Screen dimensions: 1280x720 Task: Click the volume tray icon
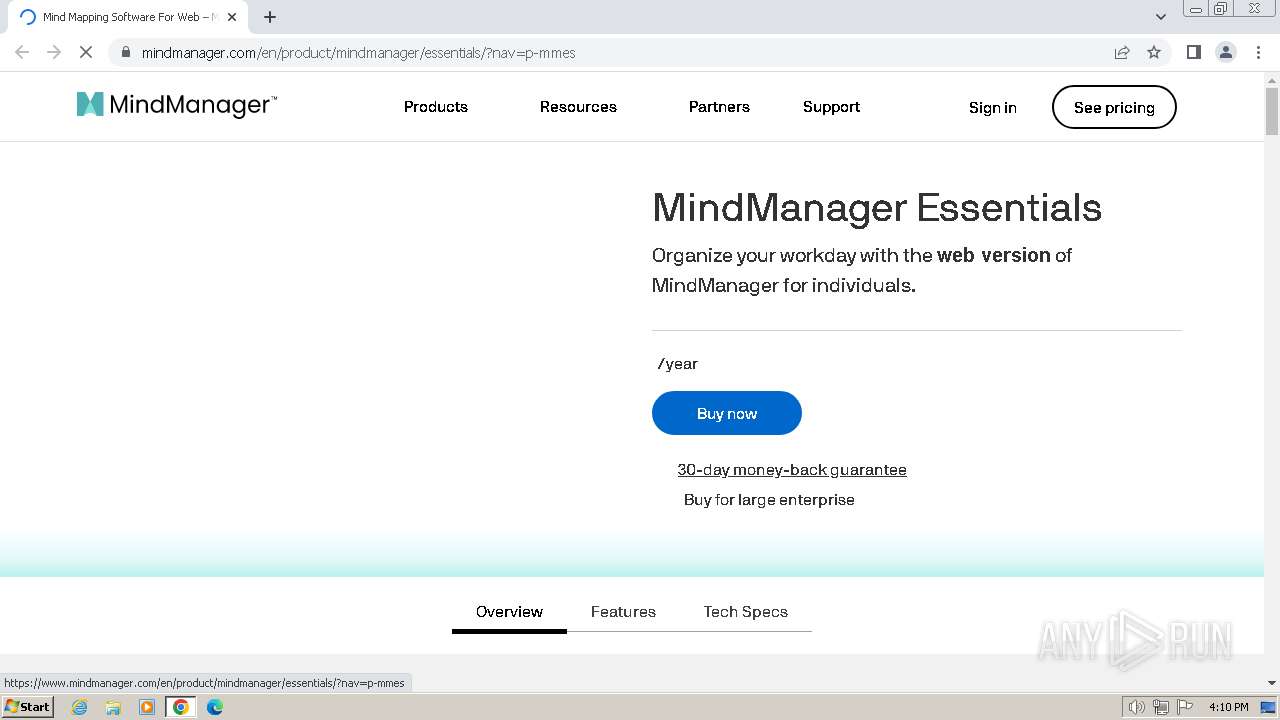1136,707
